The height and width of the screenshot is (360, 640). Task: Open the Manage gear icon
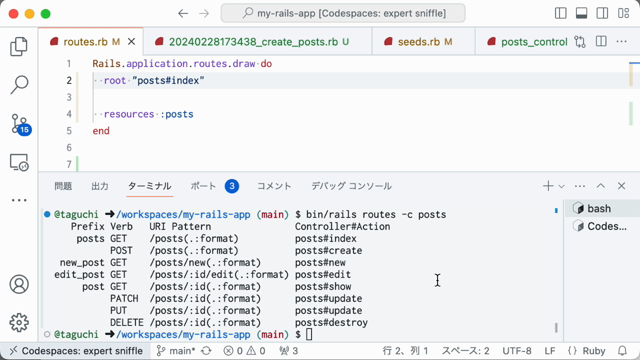click(19, 322)
